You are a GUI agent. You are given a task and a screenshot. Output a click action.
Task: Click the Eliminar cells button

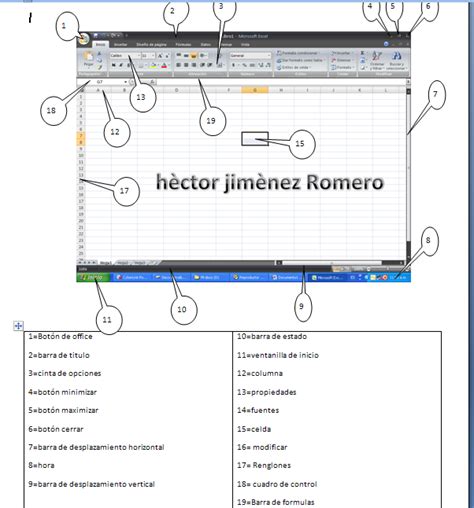coord(342,60)
